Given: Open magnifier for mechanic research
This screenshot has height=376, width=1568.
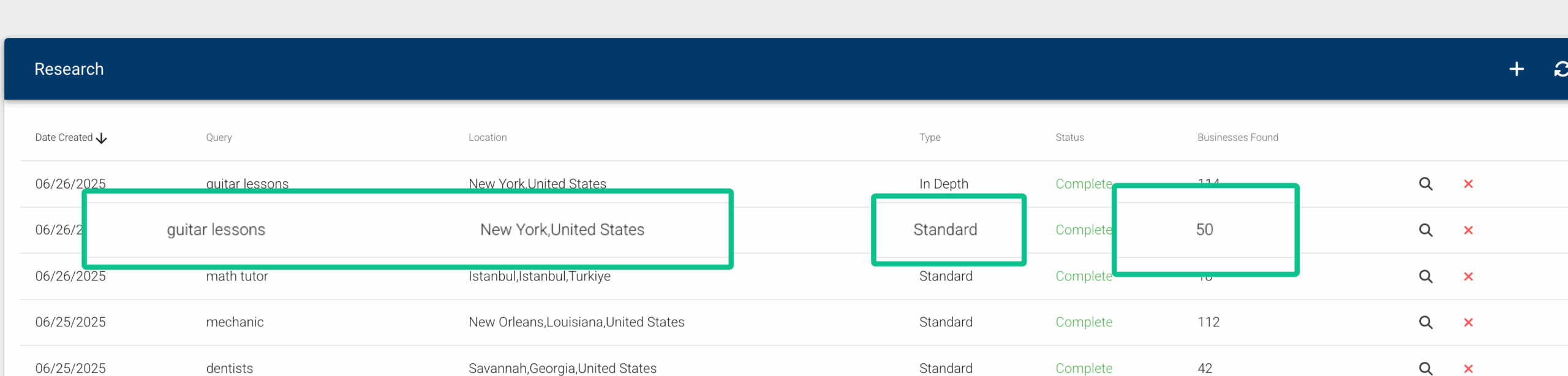Looking at the screenshot, I should point(1426,322).
